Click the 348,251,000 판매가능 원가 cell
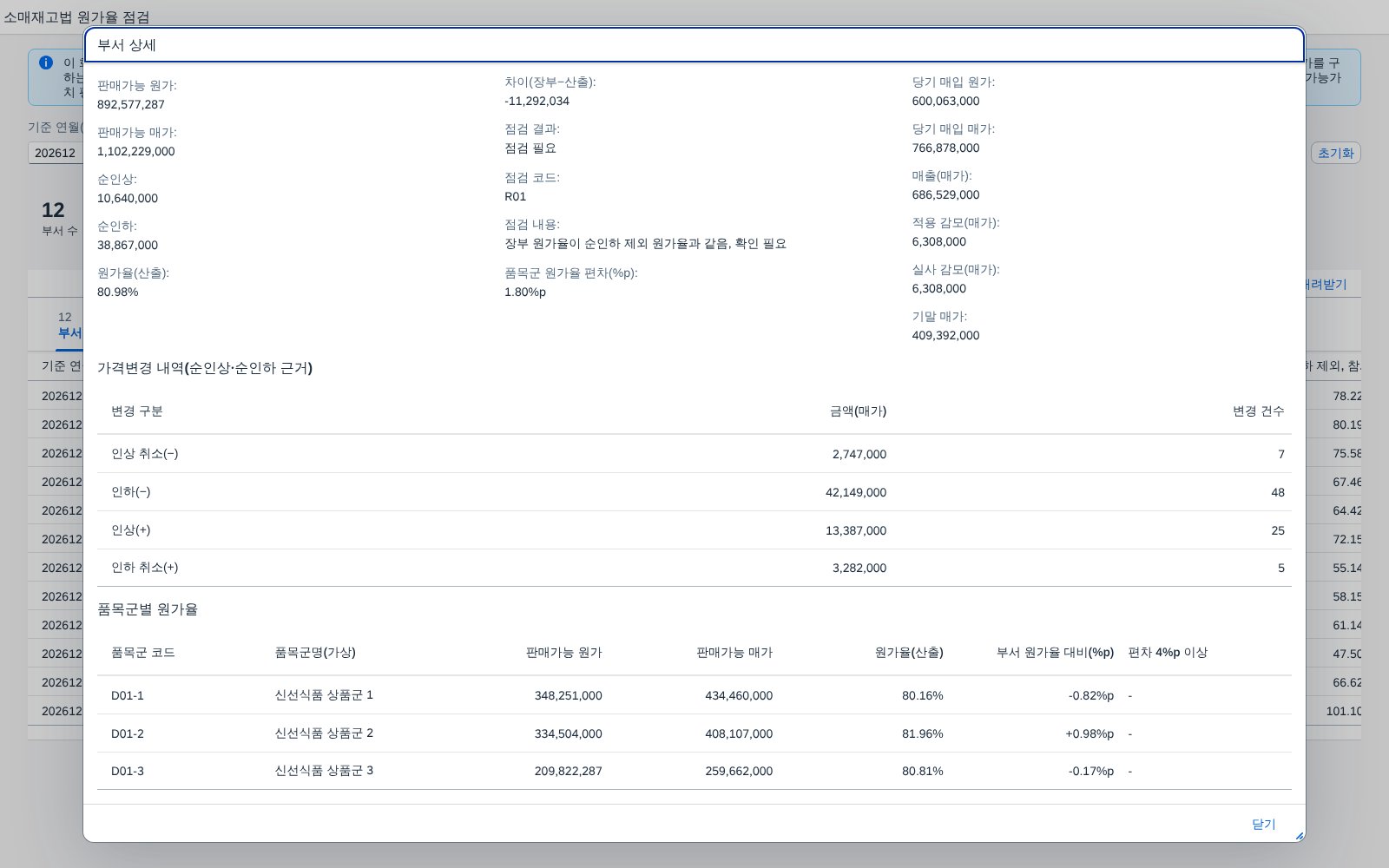1389x868 pixels. tap(568, 695)
